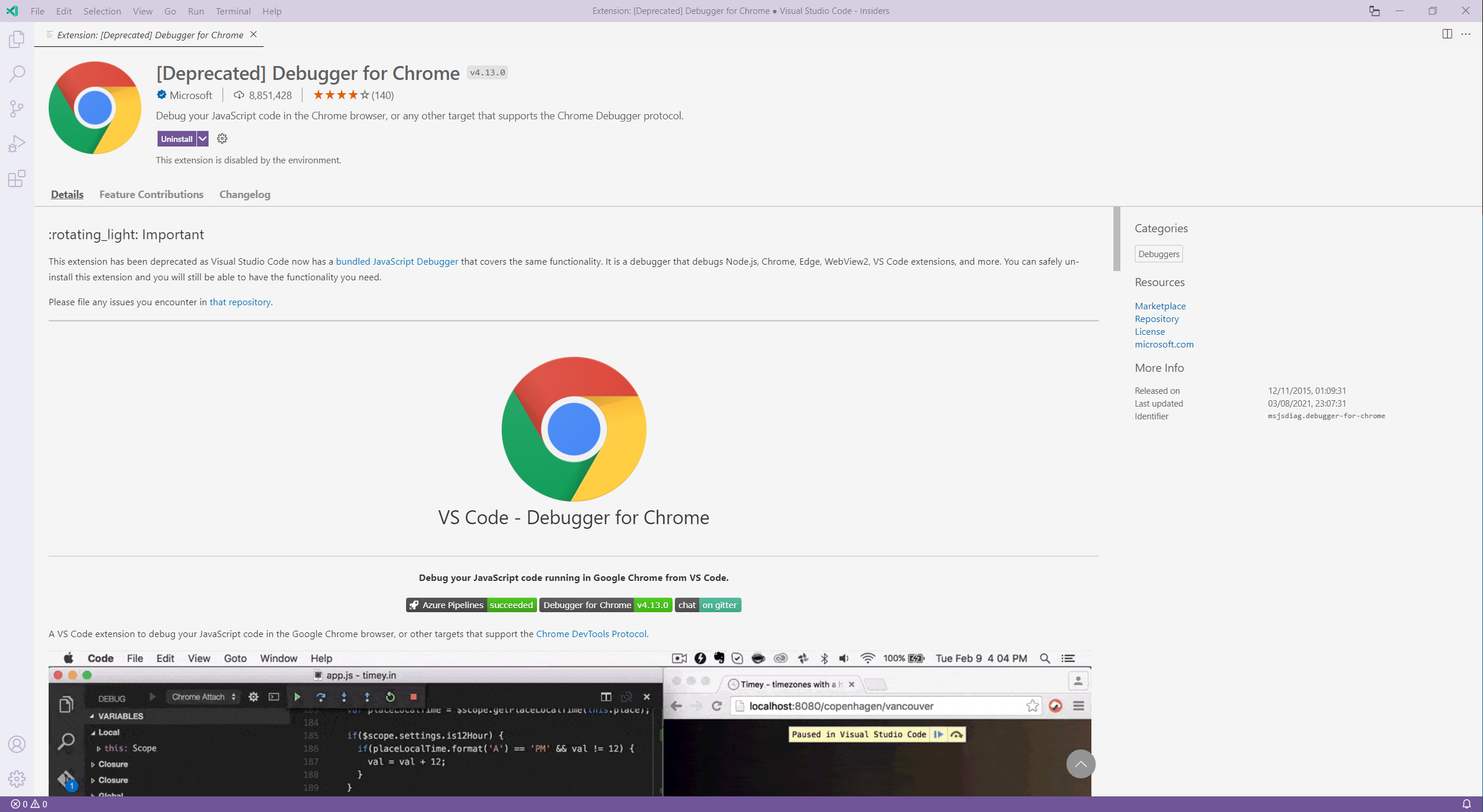The height and width of the screenshot is (812, 1483).
Task: Click the scroll-to-top floating button
Action: tap(1080, 764)
